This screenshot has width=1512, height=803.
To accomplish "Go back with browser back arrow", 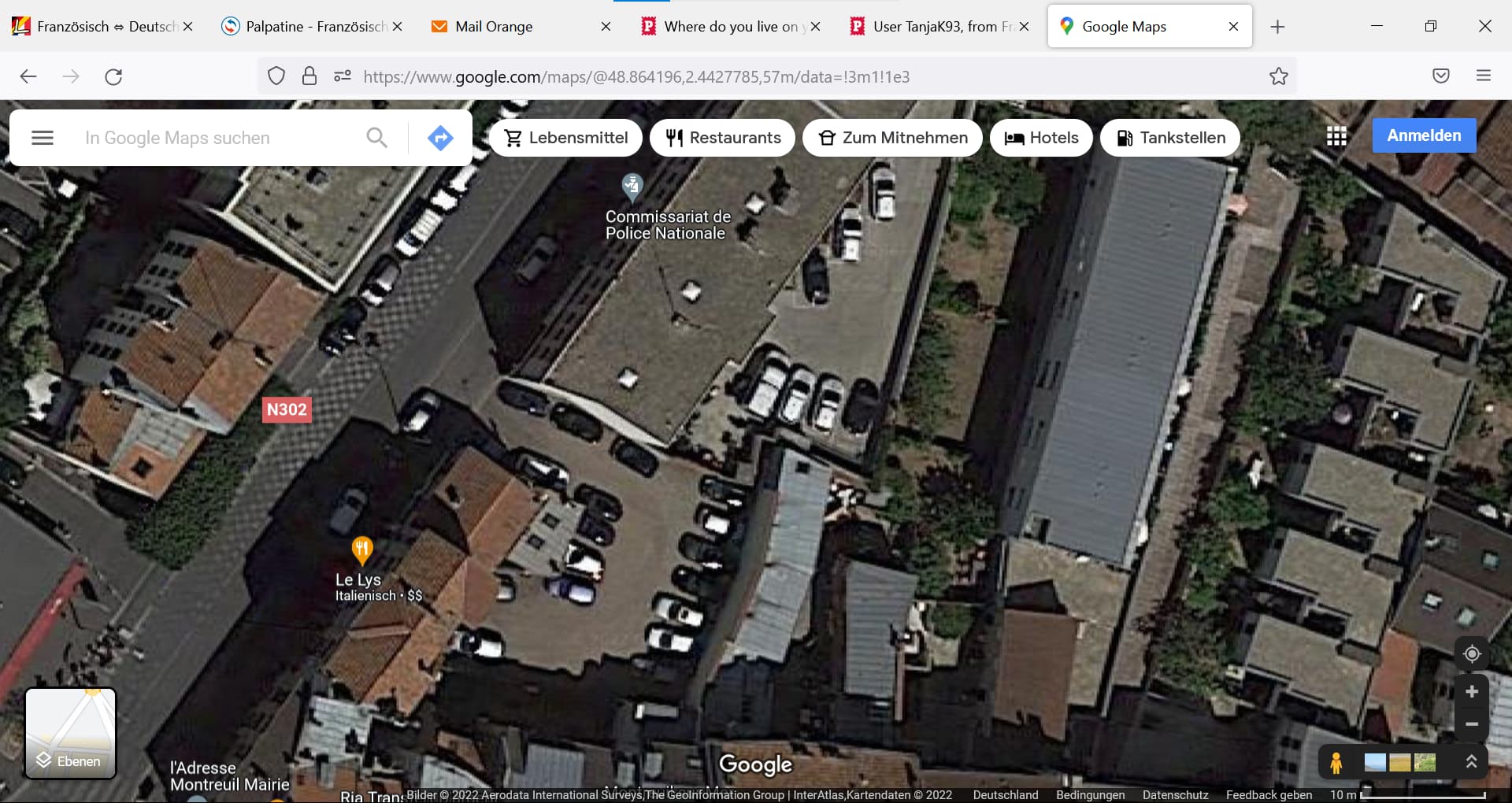I will pos(28,76).
